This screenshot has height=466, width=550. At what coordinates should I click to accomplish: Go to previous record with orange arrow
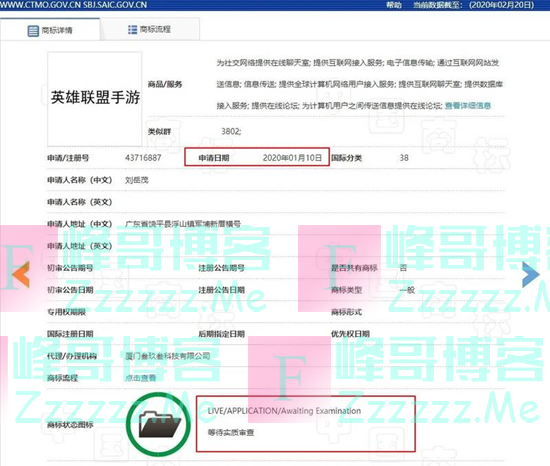point(21,274)
